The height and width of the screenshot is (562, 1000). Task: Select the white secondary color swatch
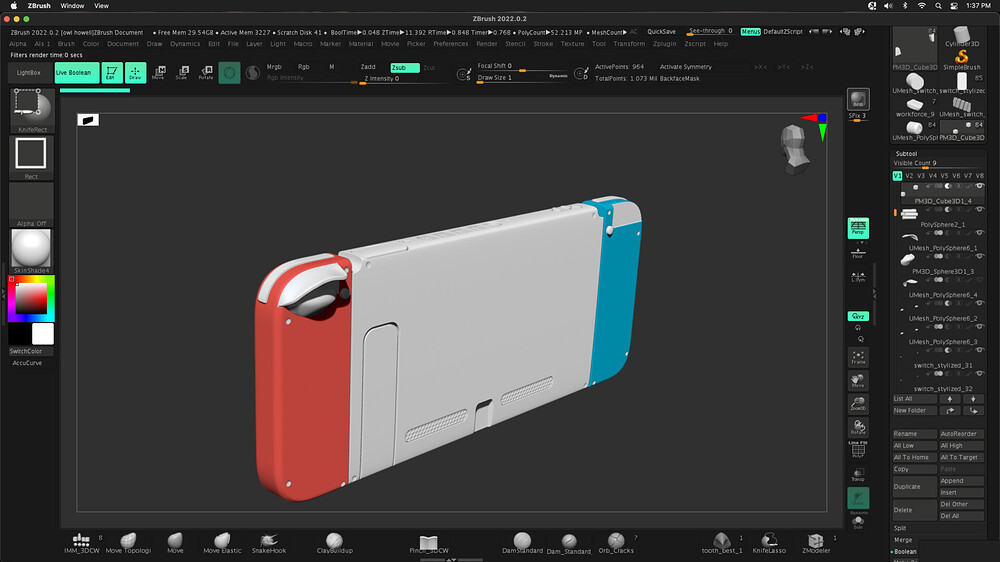43,334
